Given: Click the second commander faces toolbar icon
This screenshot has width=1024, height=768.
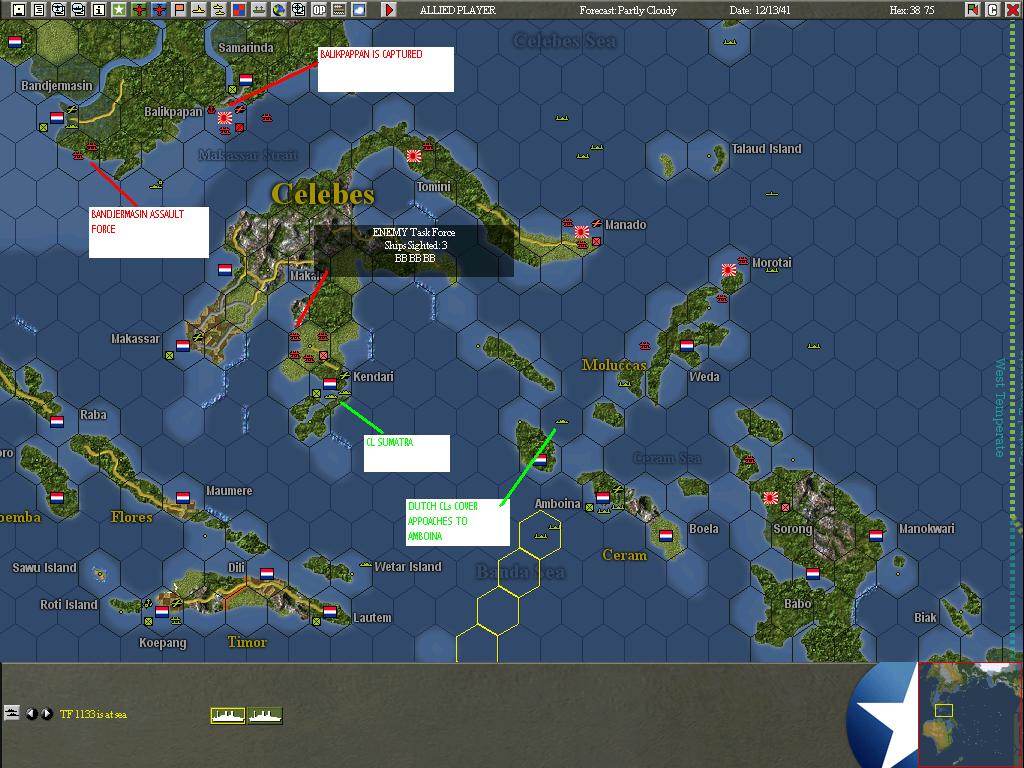Looking at the screenshot, I should point(78,9).
